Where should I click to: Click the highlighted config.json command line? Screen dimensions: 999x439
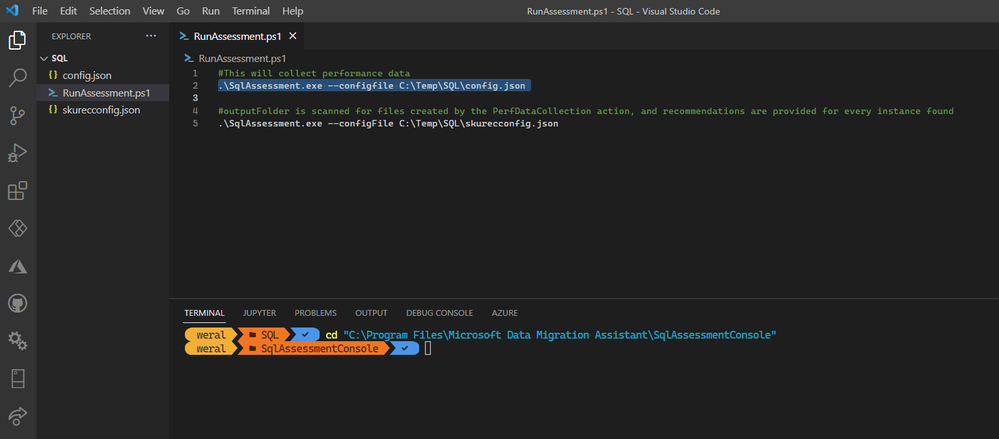[x=375, y=85]
